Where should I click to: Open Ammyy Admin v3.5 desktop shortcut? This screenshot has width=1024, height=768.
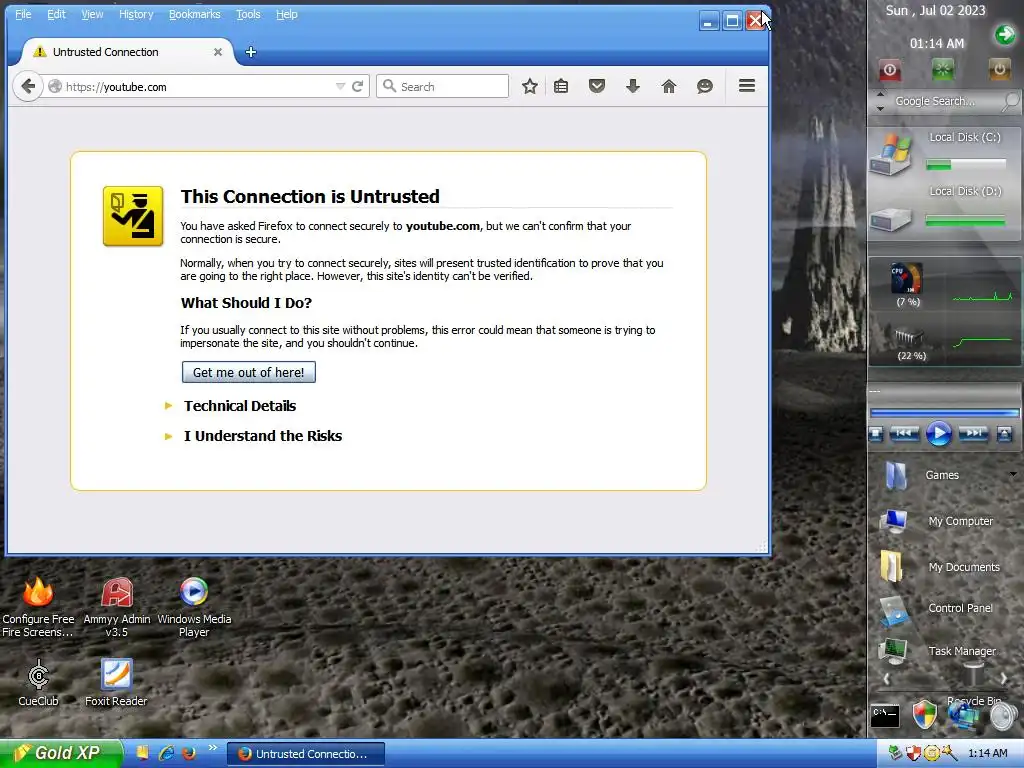coord(117,607)
